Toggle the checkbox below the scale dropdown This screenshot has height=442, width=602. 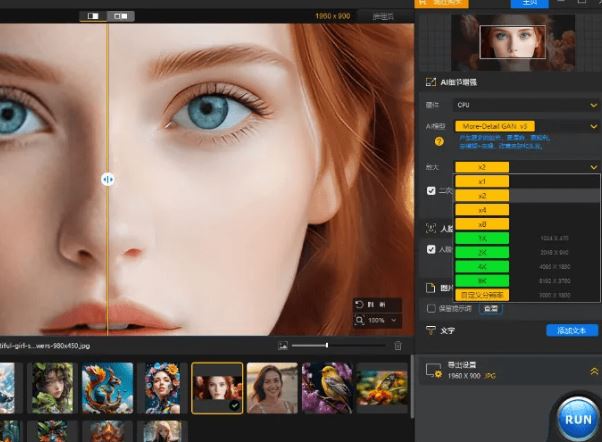(x=431, y=190)
